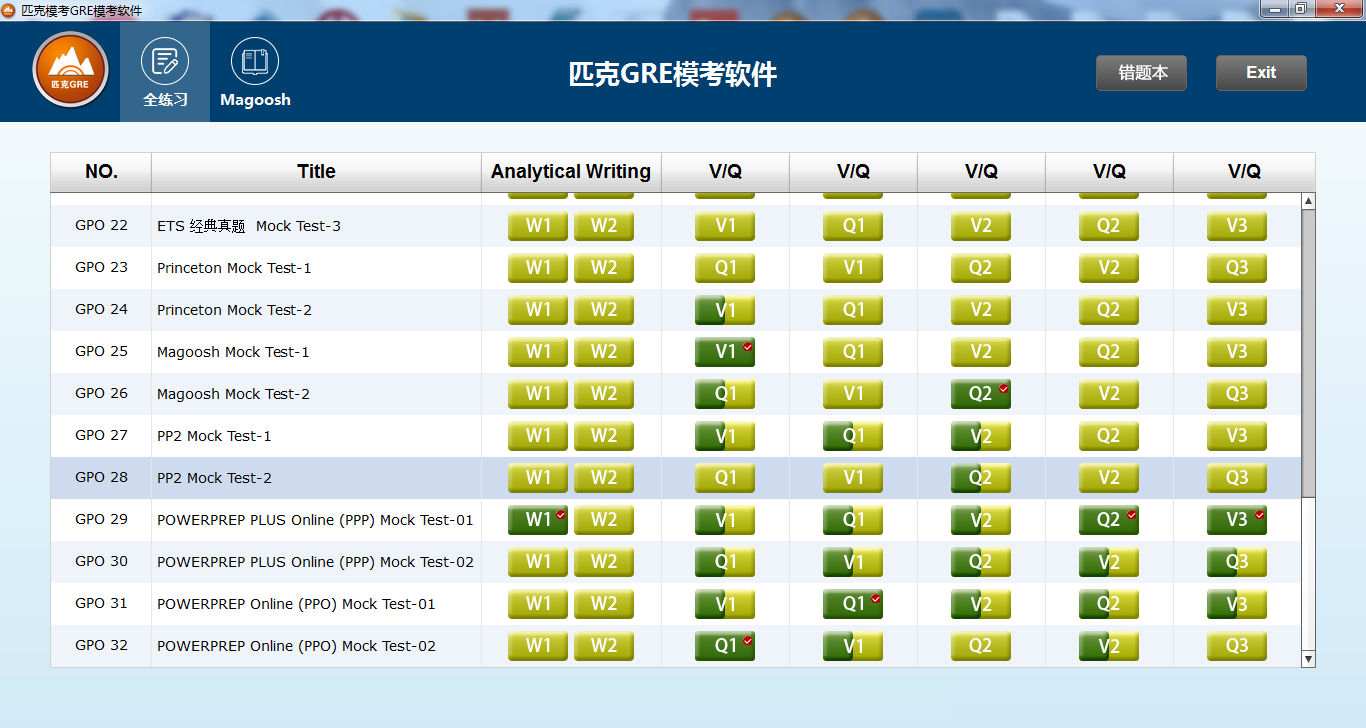Click the NO. column header
The height and width of the screenshot is (728, 1366).
pyautogui.click(x=101, y=172)
